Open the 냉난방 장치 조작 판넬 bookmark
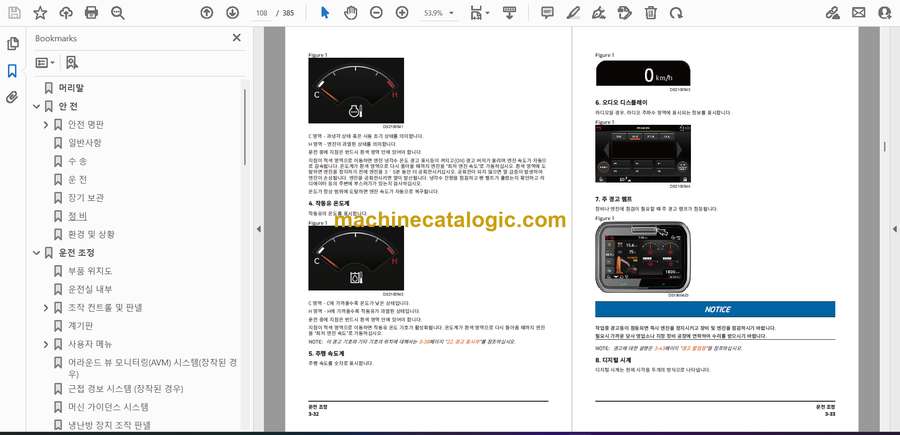 109,425
